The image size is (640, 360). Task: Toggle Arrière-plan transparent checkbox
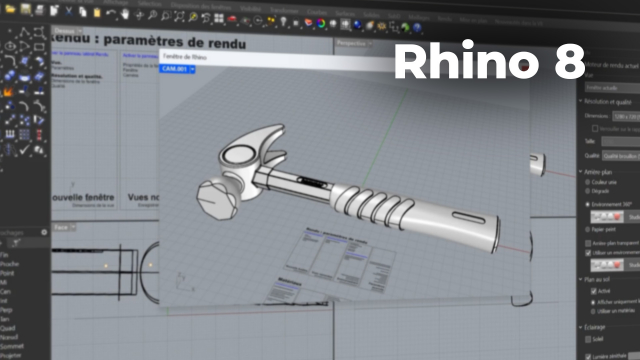point(588,243)
